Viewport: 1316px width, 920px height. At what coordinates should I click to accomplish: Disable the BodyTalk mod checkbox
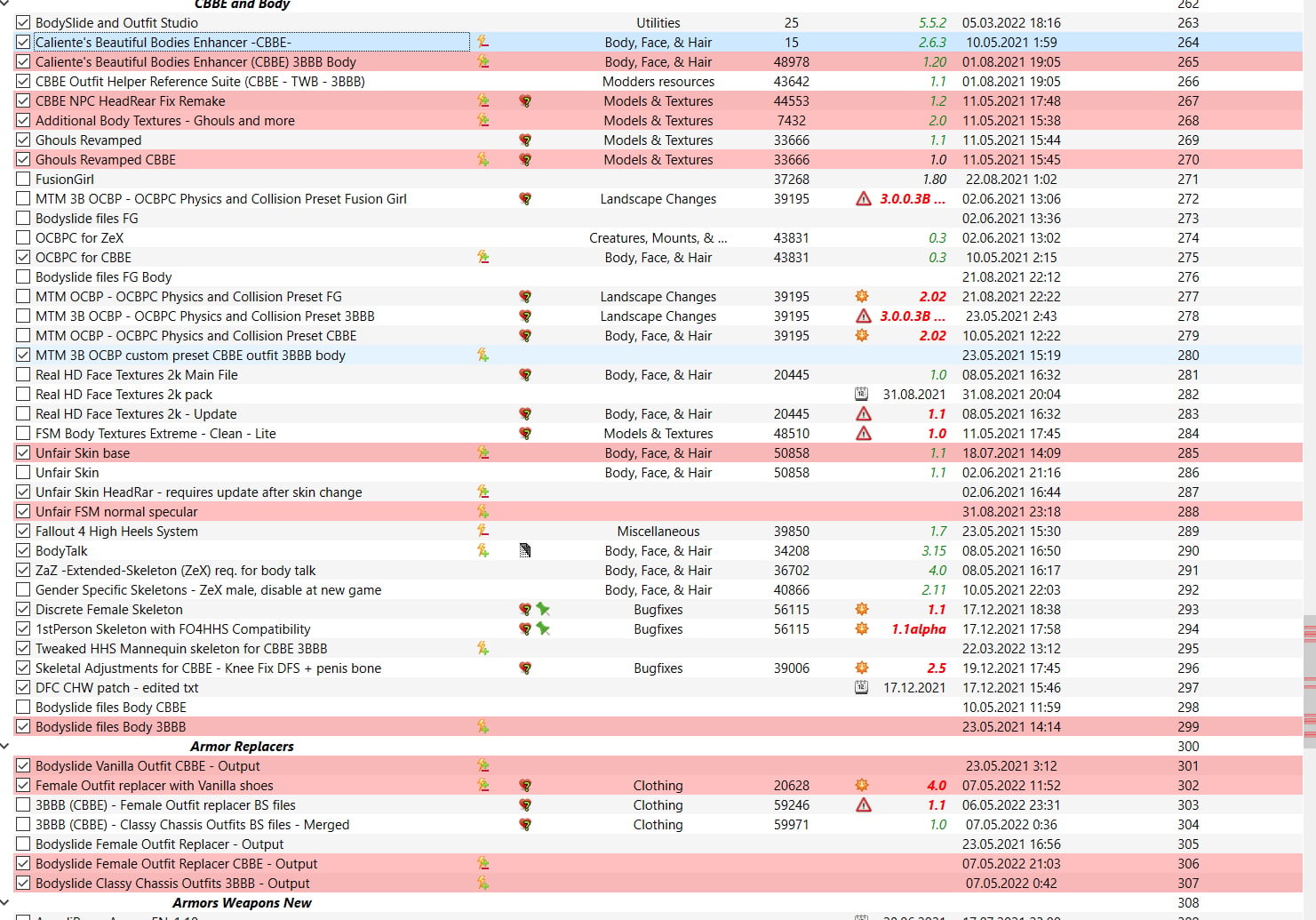click(23, 550)
